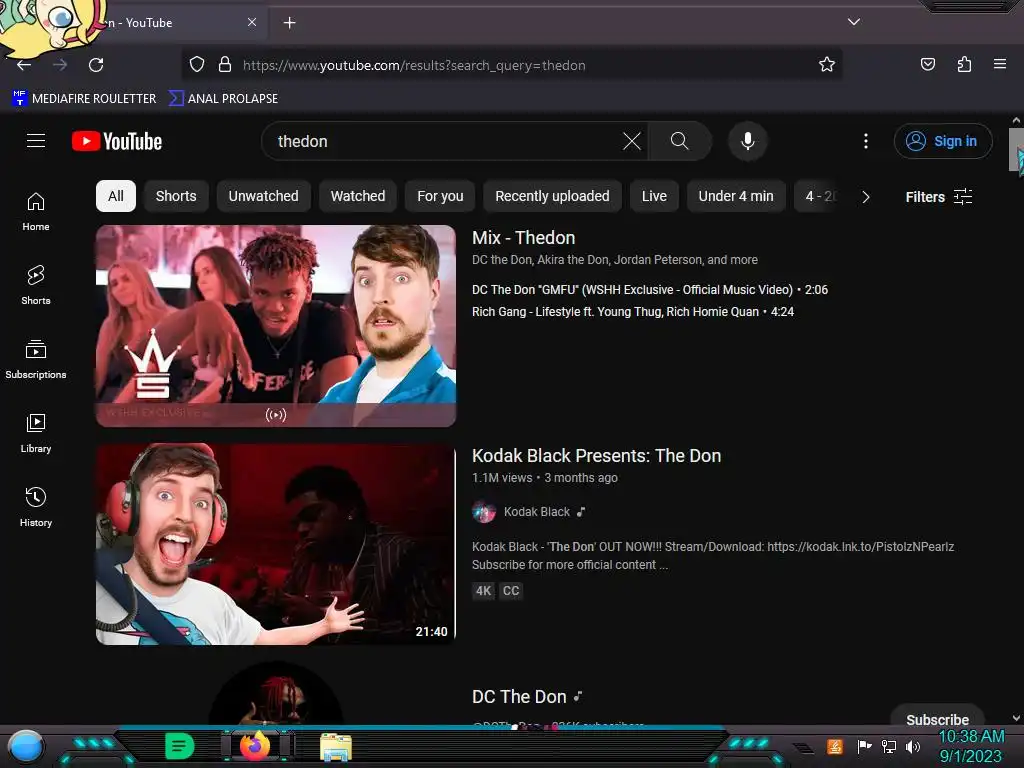1024x768 pixels.
Task: Run search with magnifier button
Action: (679, 141)
